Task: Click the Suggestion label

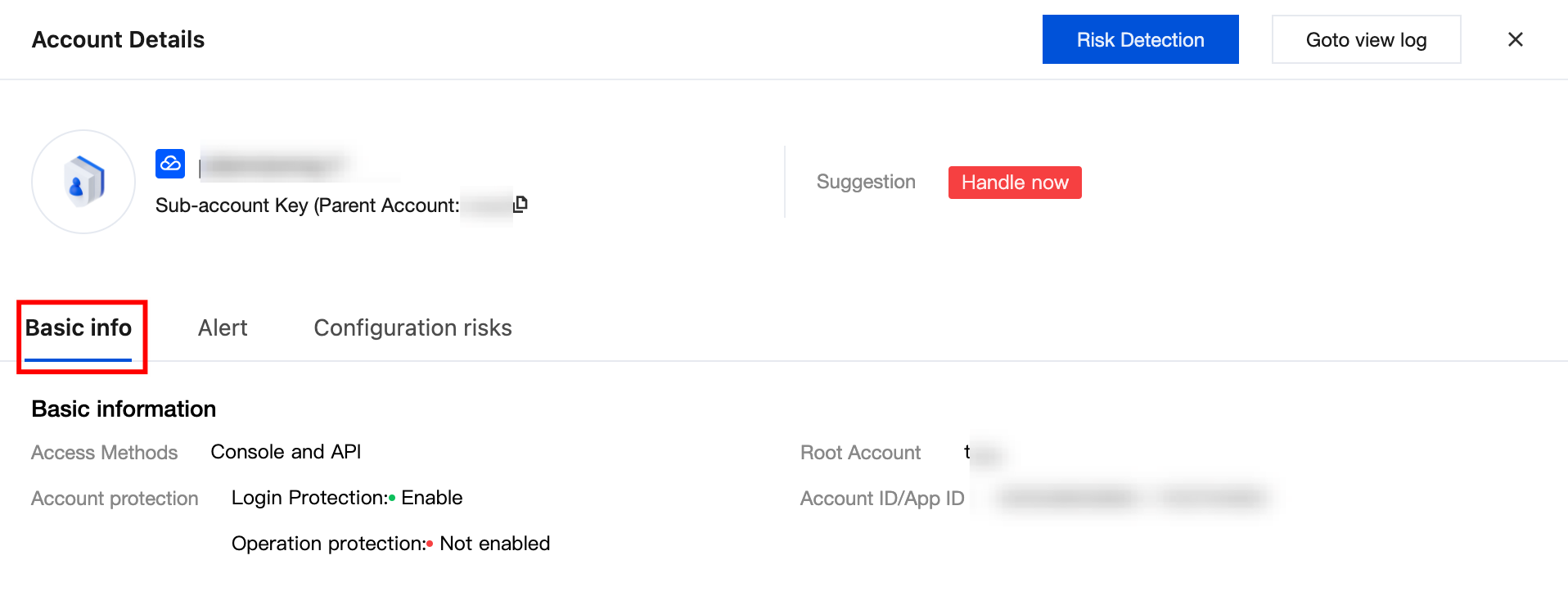Action: [866, 182]
